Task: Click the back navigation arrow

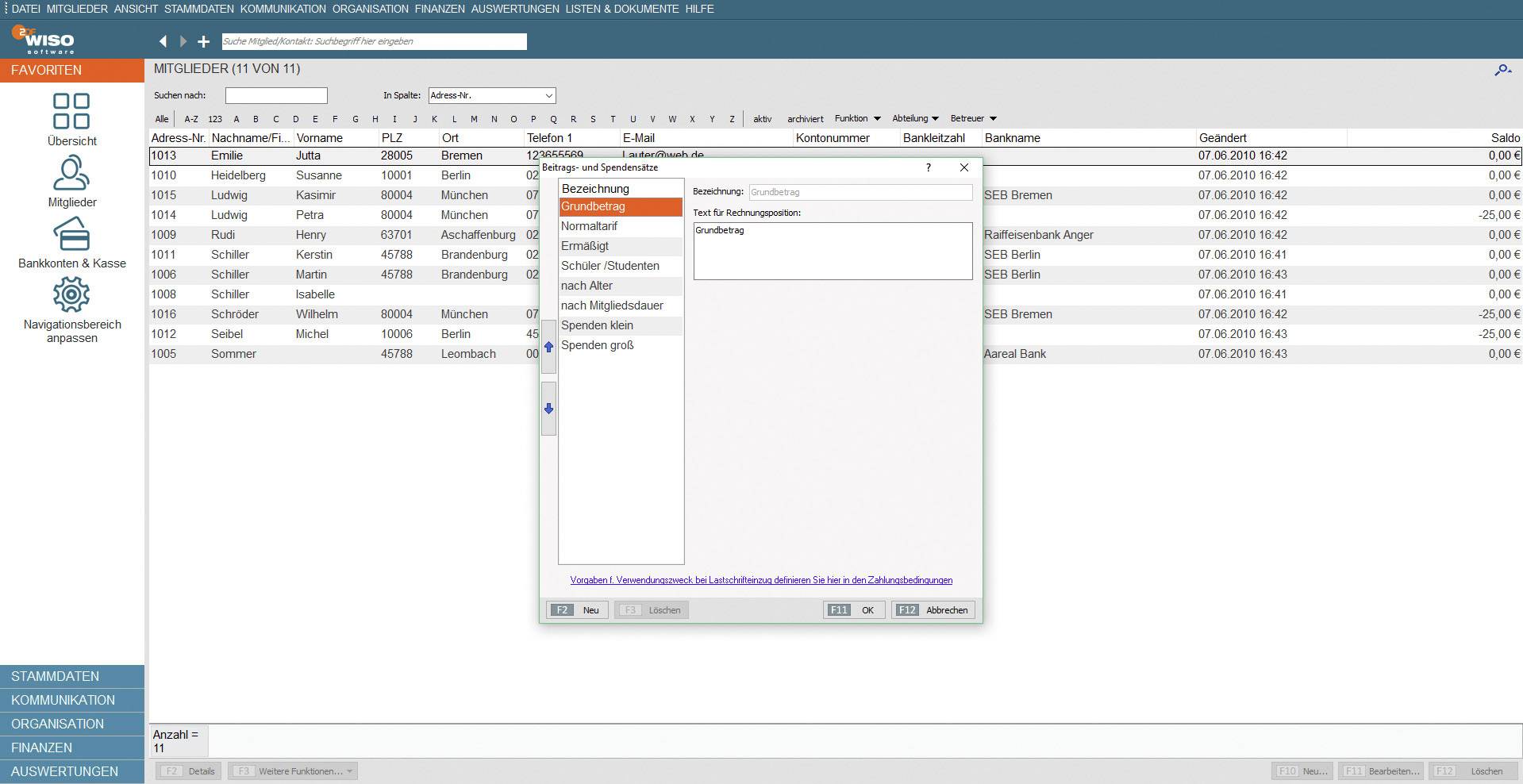Action: pos(163,41)
